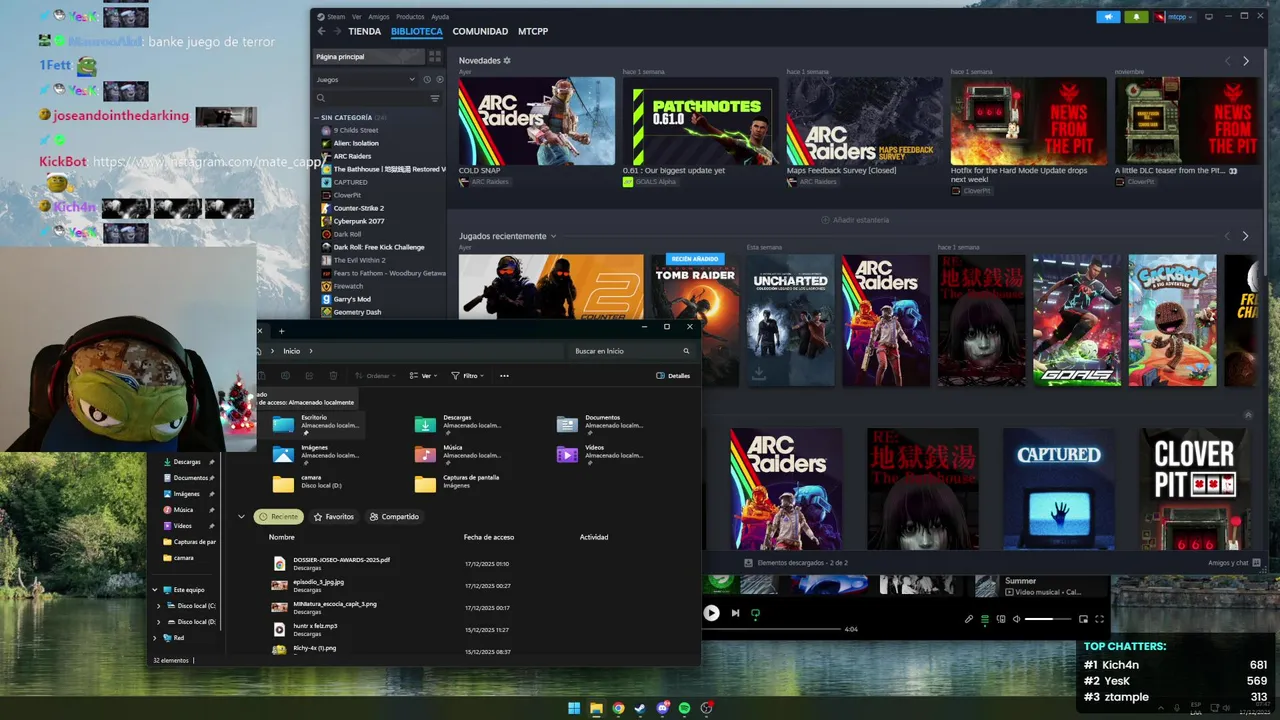Image resolution: width=1280 pixels, height=720 pixels.
Task: Select the Compartido filter chip
Action: pyautogui.click(x=394, y=517)
